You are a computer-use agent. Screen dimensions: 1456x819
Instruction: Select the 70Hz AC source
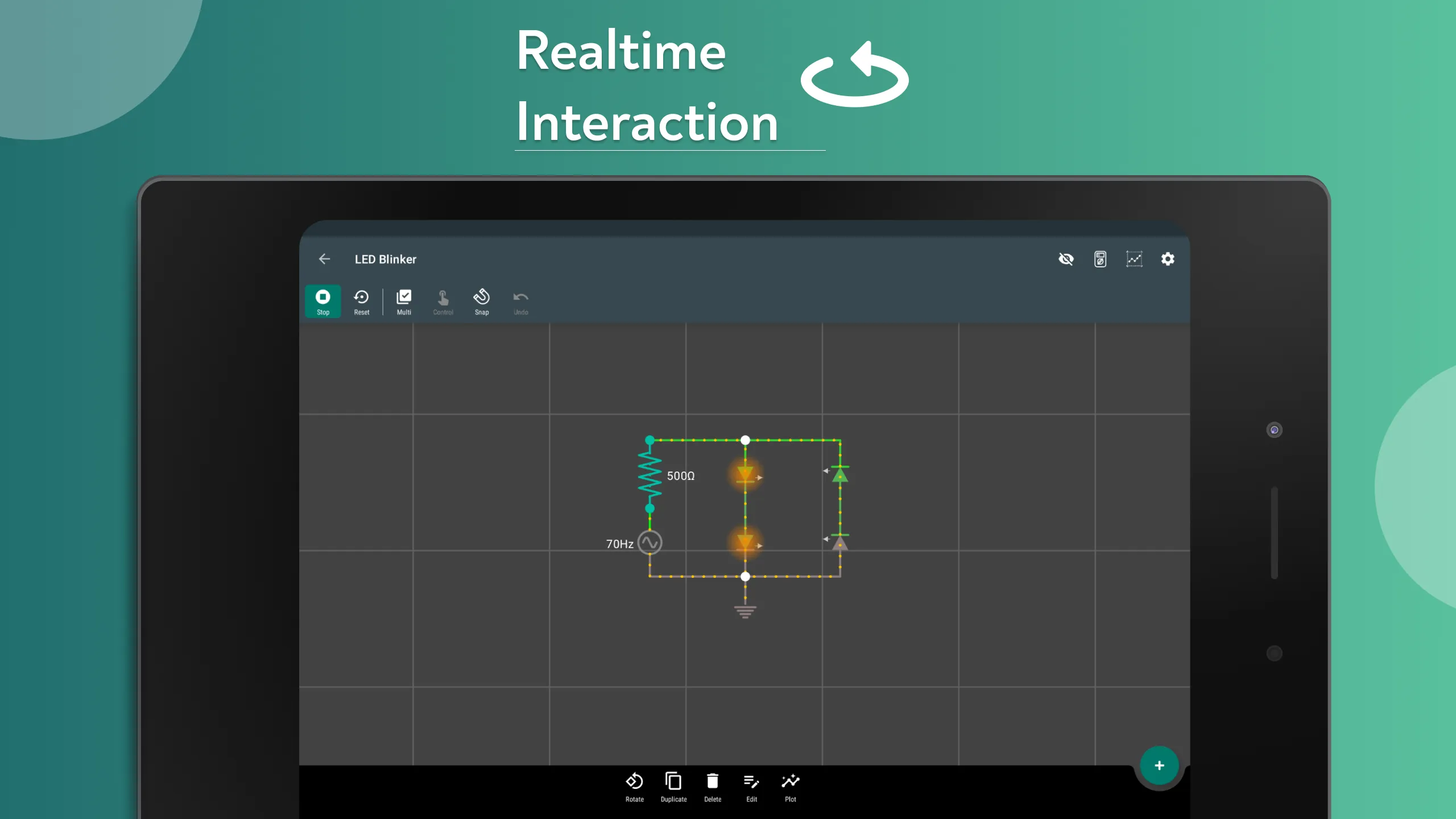(x=650, y=543)
